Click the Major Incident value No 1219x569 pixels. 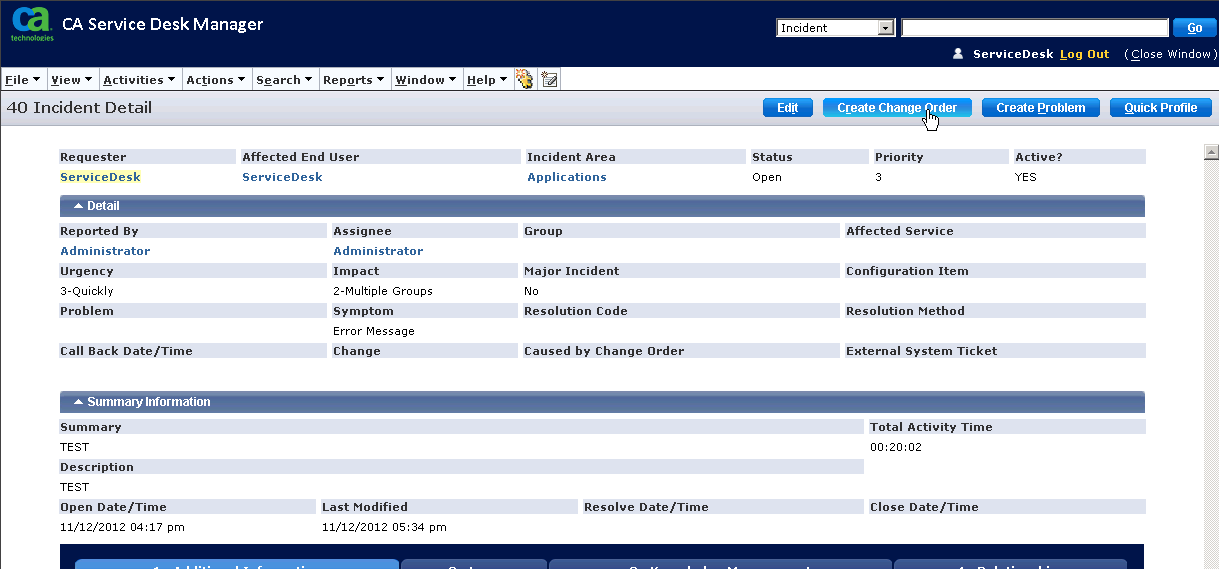tap(531, 291)
